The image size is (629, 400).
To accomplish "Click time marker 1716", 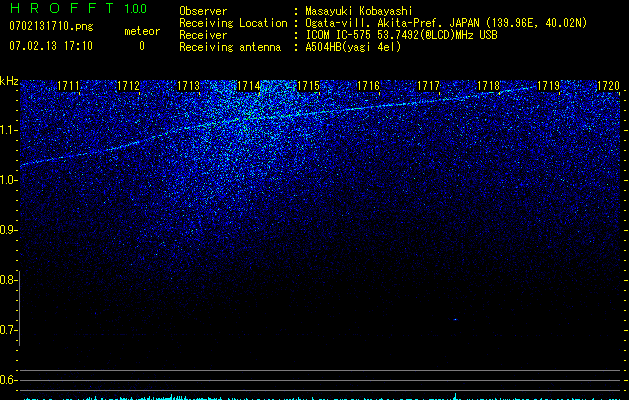I will click(x=368, y=86).
